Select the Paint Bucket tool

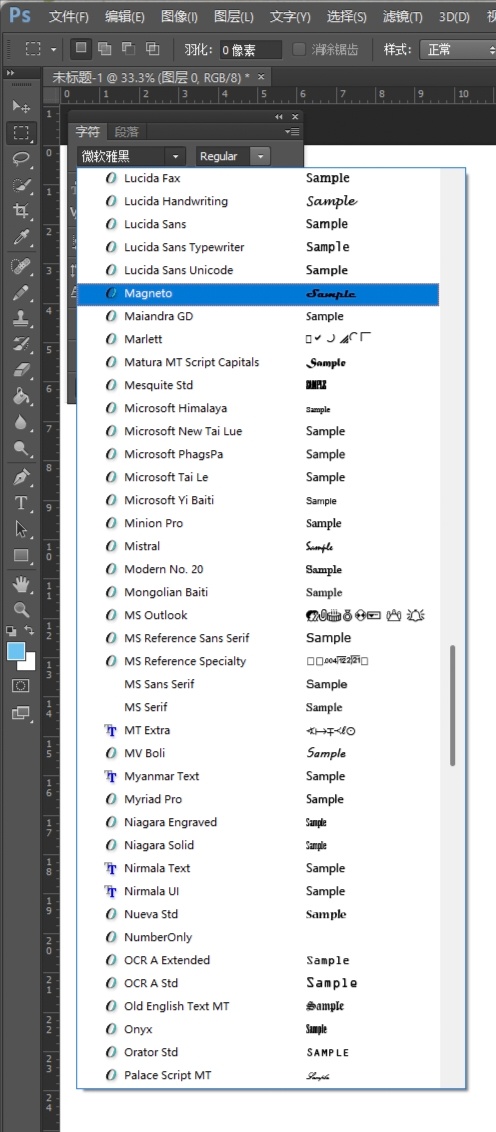click(x=21, y=396)
